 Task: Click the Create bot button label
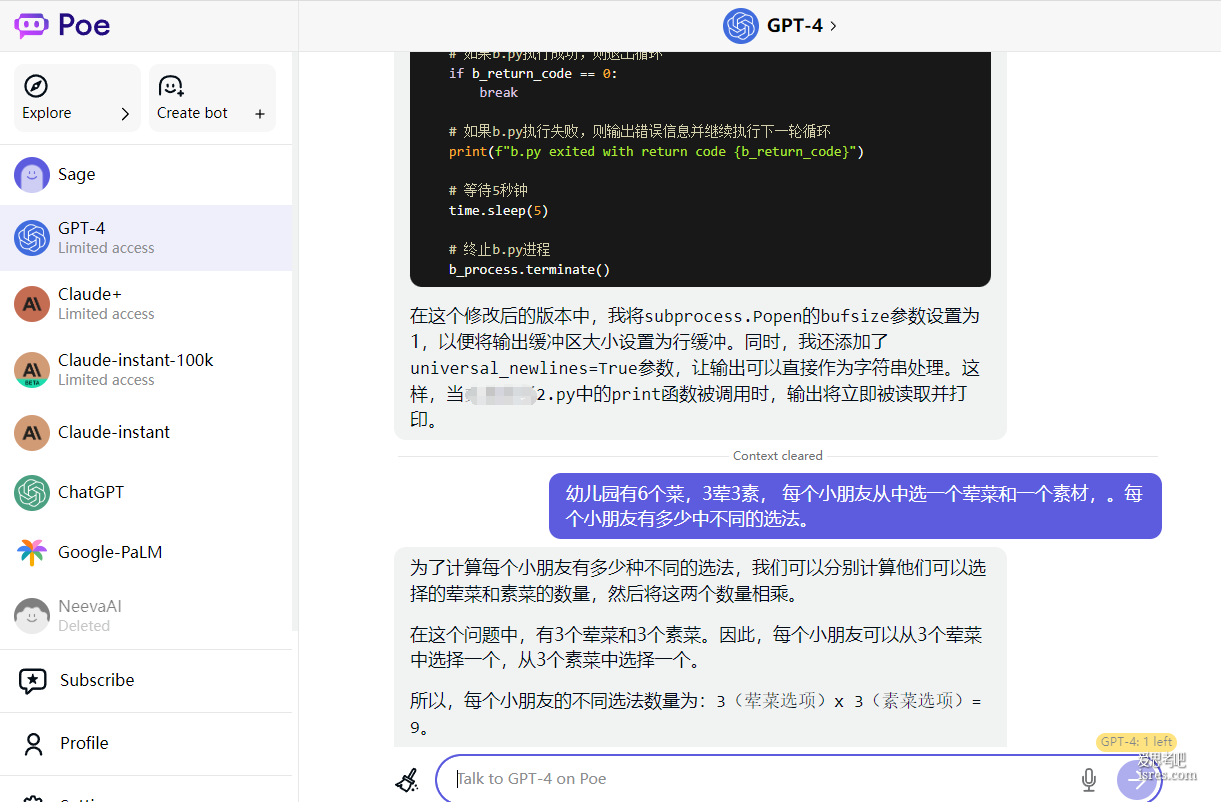pyautogui.click(x=192, y=113)
